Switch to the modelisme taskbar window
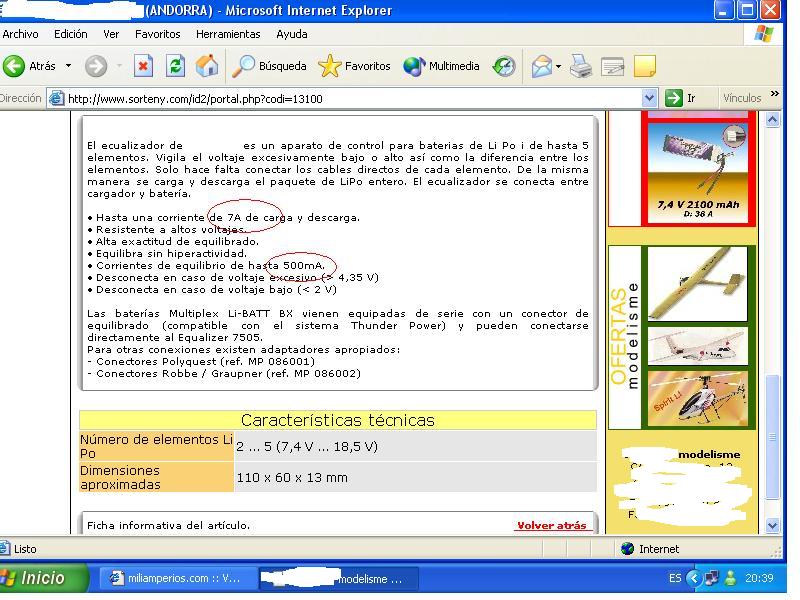The image size is (800, 600). tap(338, 579)
